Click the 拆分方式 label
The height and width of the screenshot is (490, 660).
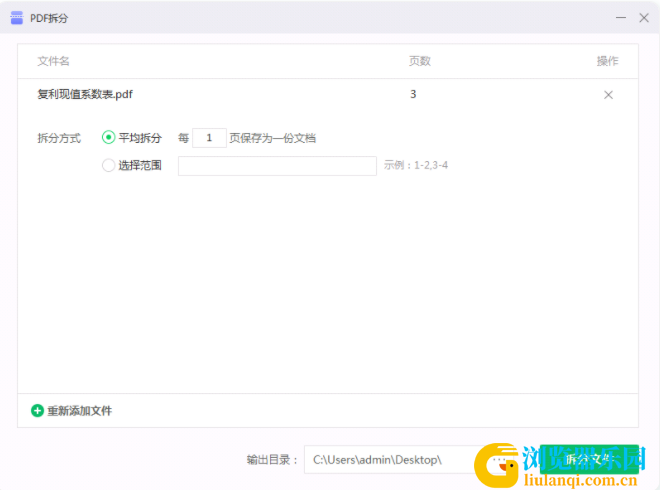tap(59, 138)
